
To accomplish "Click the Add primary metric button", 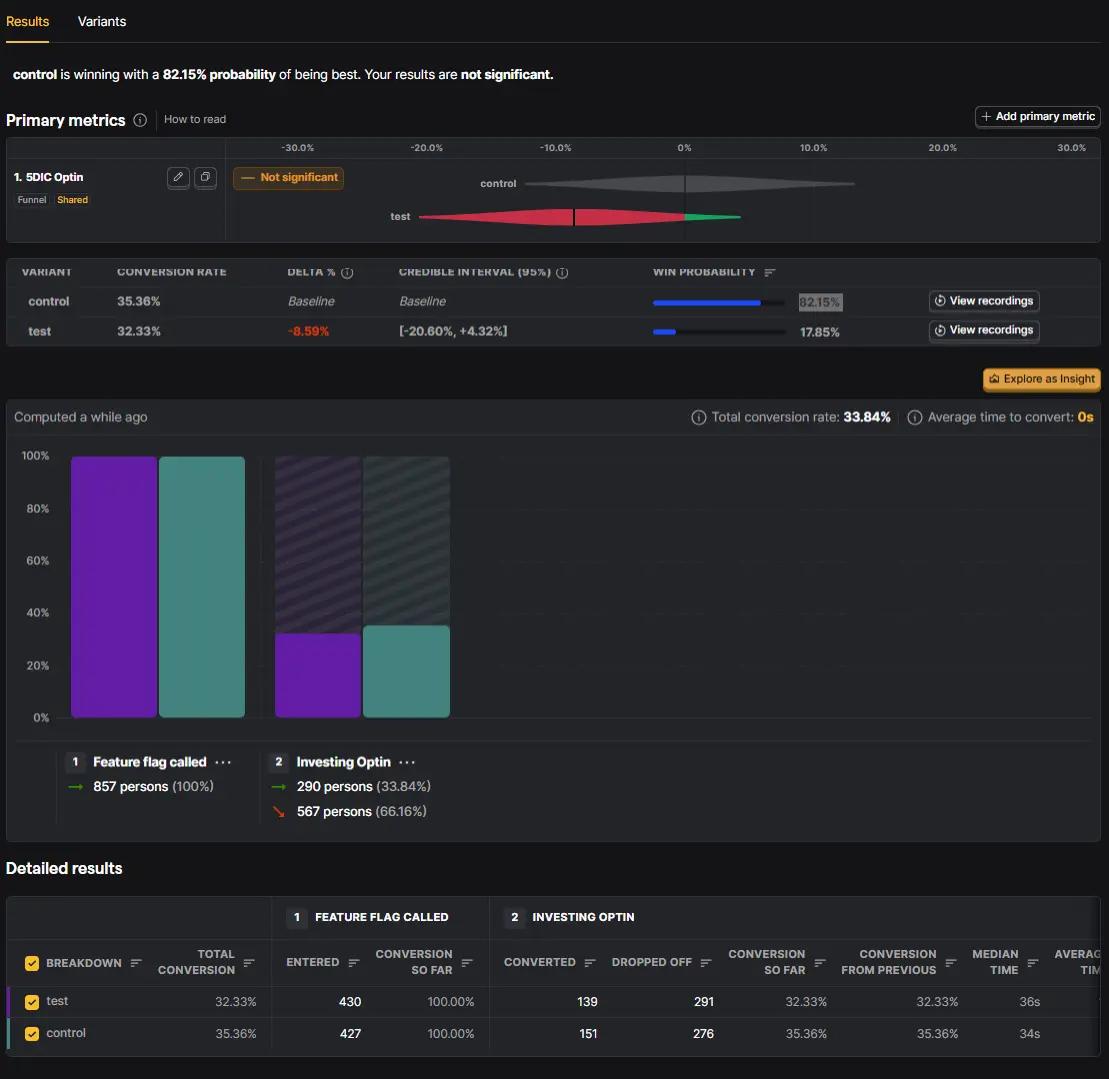I will click(1038, 117).
